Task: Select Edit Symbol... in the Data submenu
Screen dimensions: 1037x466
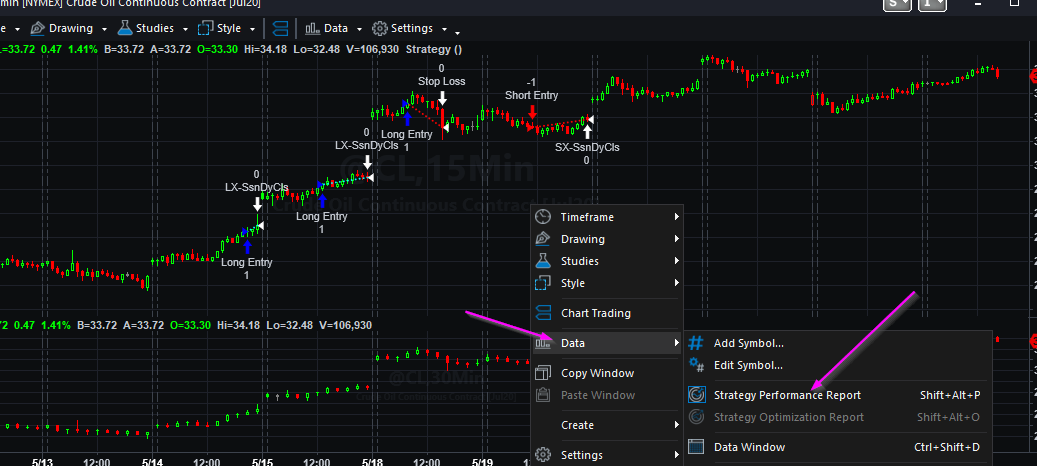Action: [x=748, y=365]
